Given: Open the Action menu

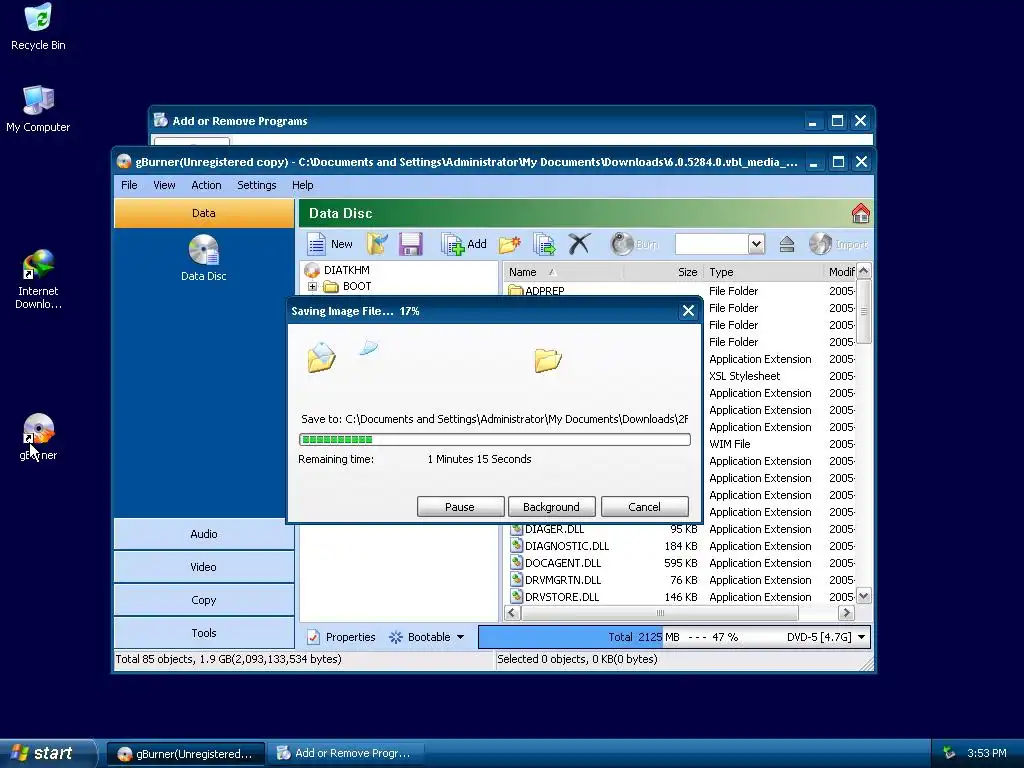Looking at the screenshot, I should point(206,185).
